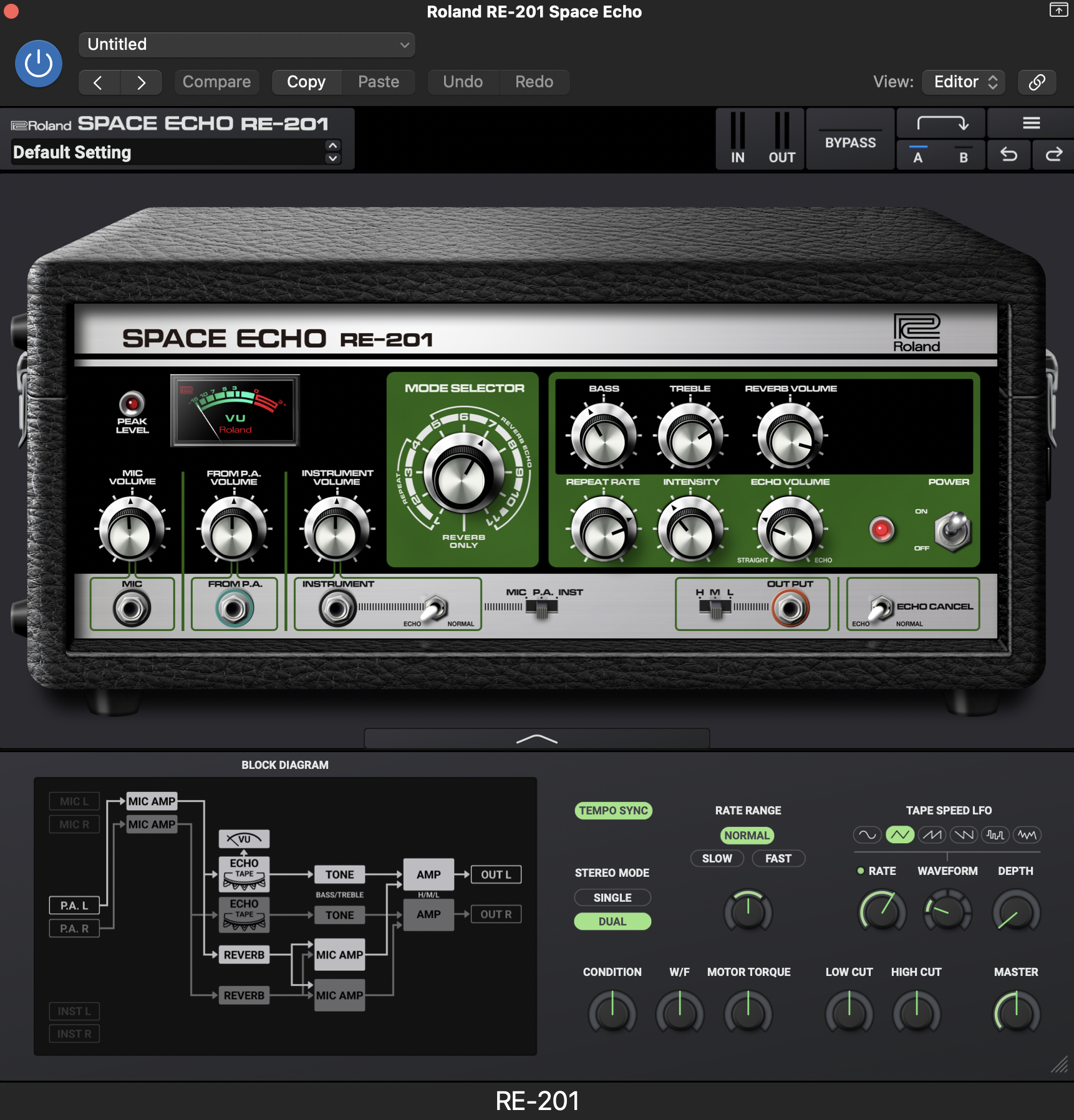Select noise-like random LFO waveform
This screenshot has height=1120, width=1074.
coord(1027,834)
